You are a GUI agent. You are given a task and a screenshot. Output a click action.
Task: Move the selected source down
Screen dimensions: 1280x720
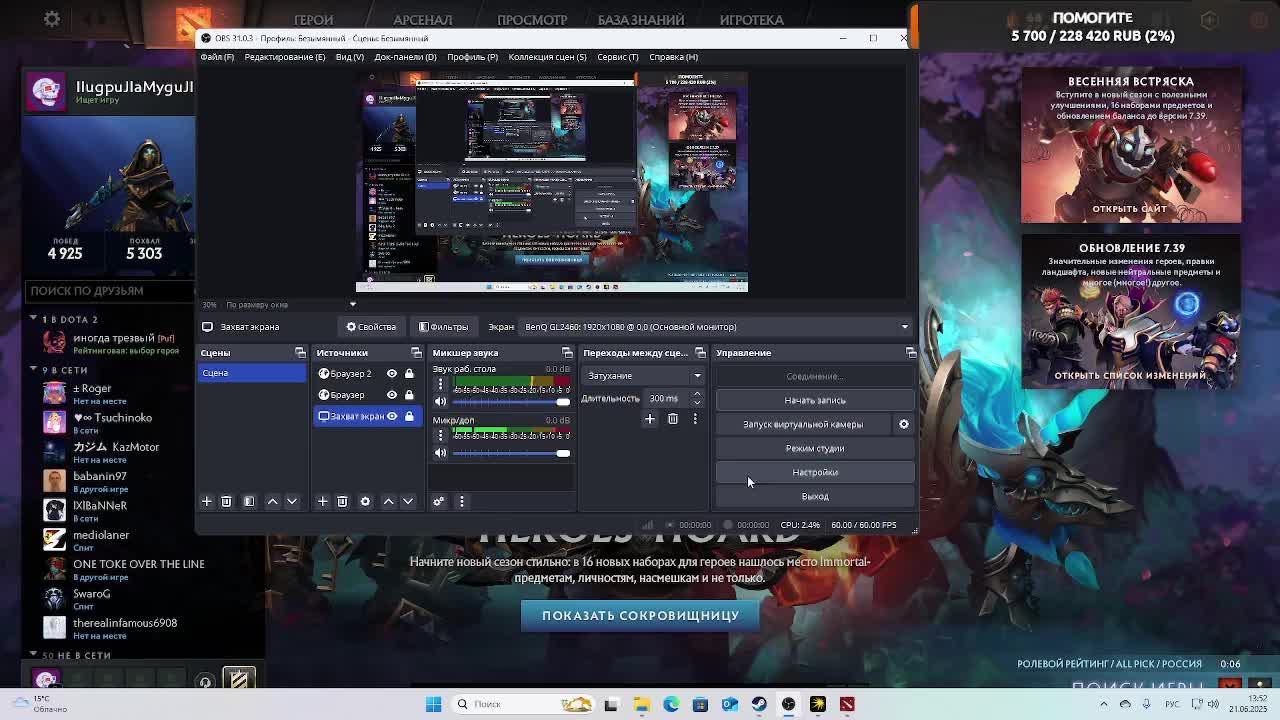coord(408,501)
